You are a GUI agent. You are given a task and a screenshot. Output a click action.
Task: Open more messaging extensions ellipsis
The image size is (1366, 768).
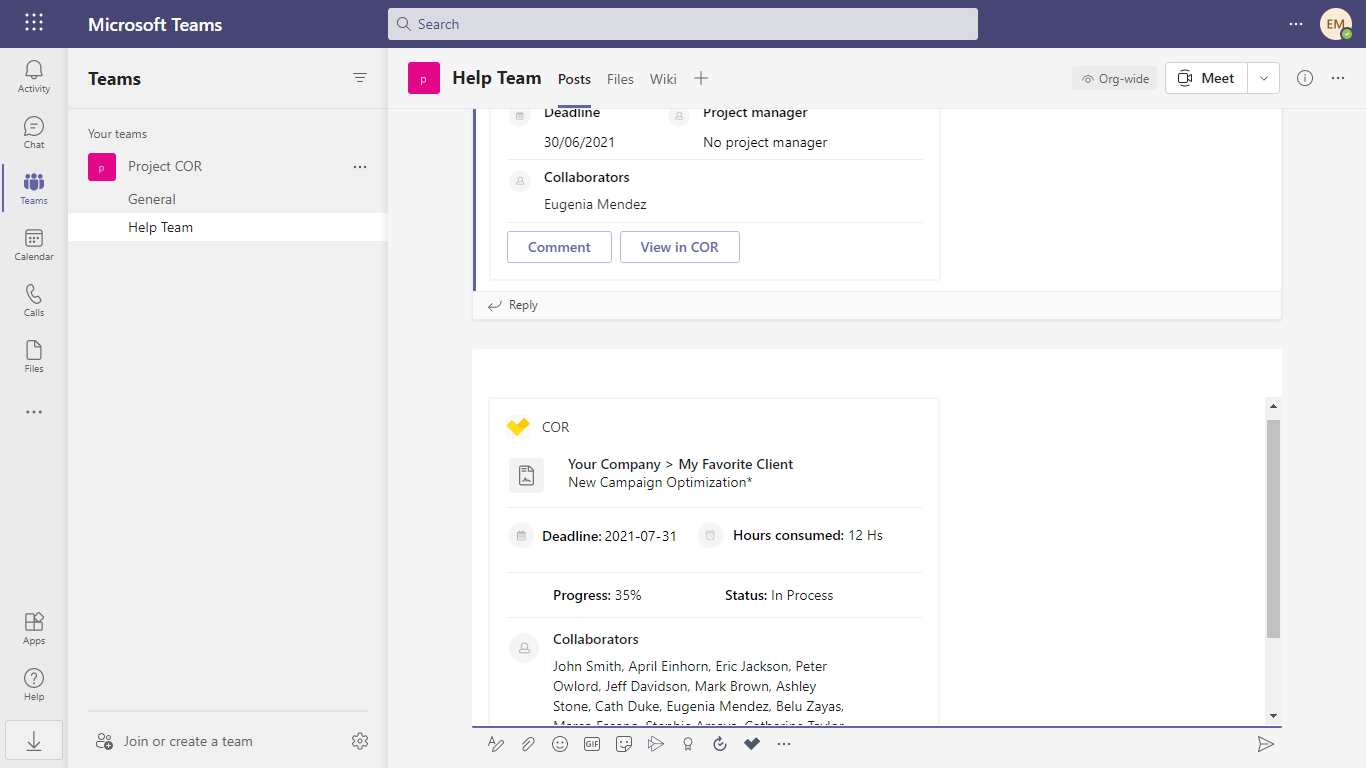point(784,744)
